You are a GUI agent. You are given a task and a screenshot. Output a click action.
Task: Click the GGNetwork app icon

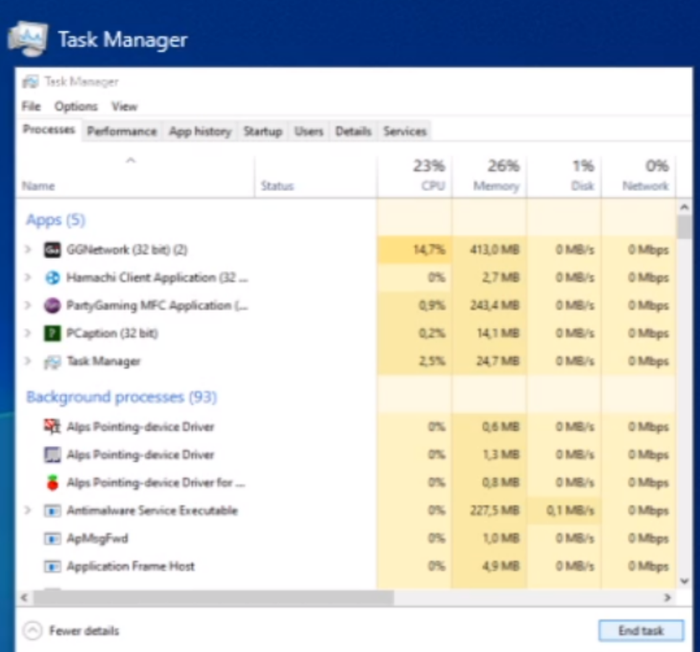(x=52, y=250)
